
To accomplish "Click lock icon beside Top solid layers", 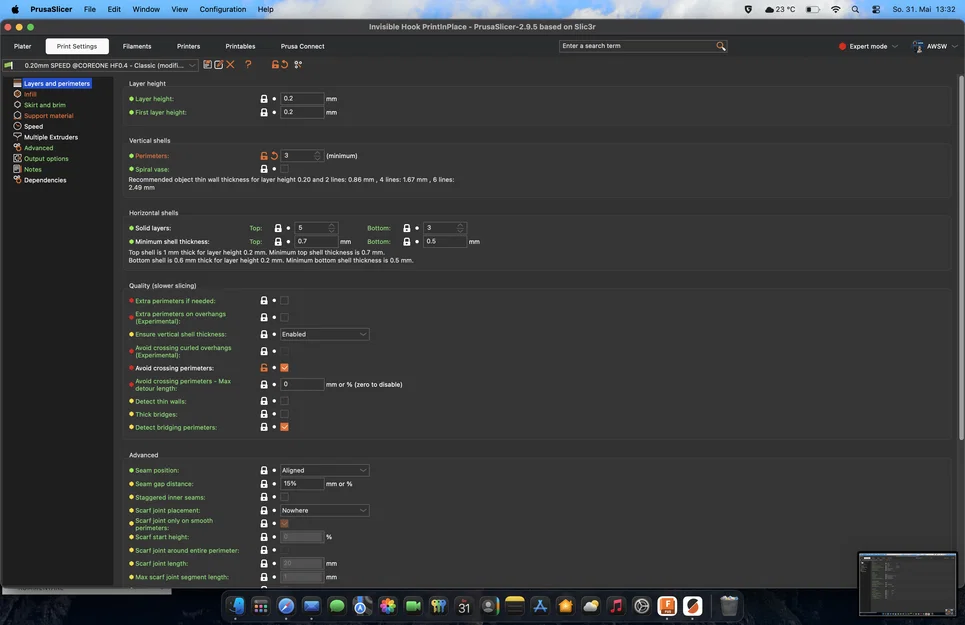I will pyautogui.click(x=278, y=228).
